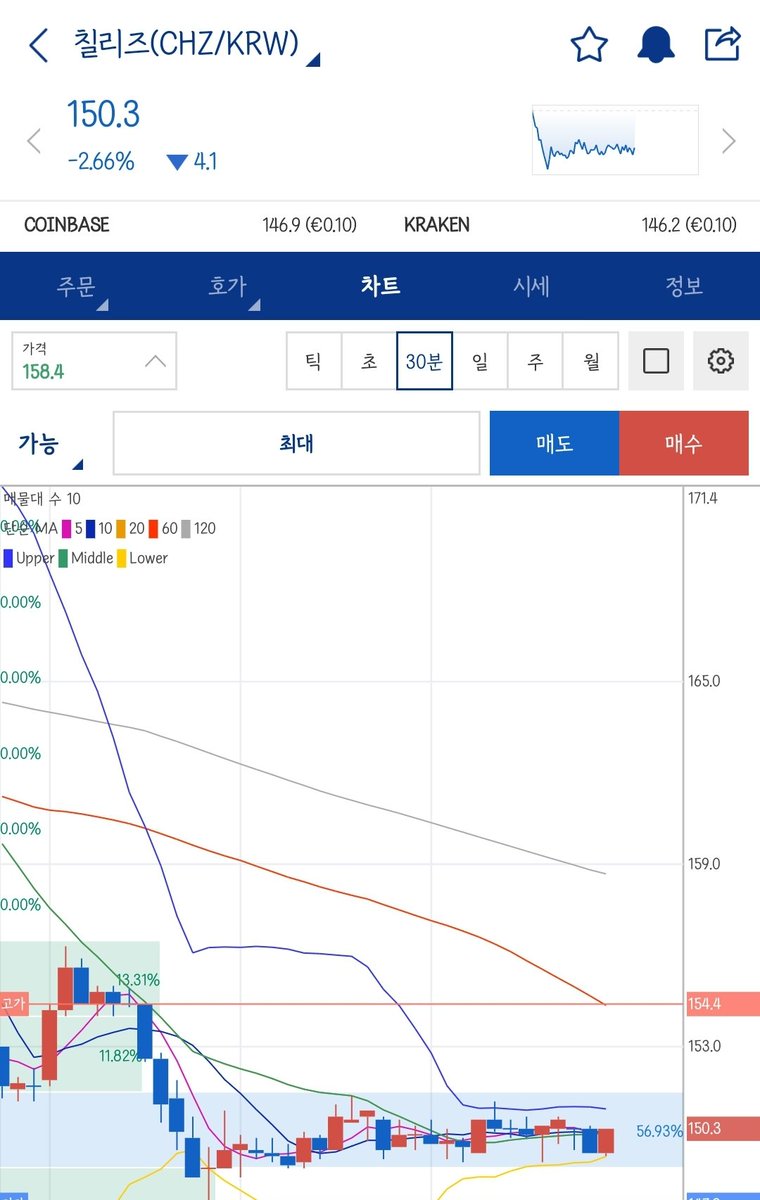The height and width of the screenshot is (1200, 760).
Task: Switch to the 주문 tab
Action: tap(76, 286)
